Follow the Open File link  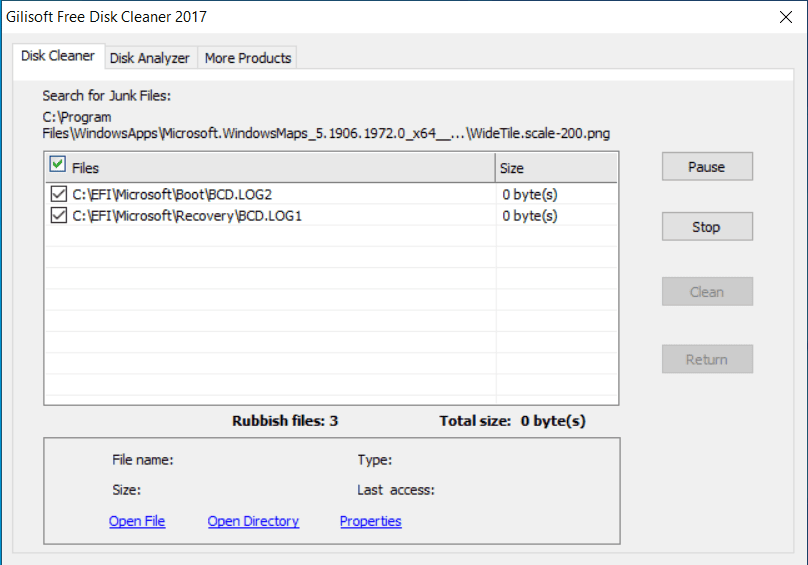[x=137, y=521]
